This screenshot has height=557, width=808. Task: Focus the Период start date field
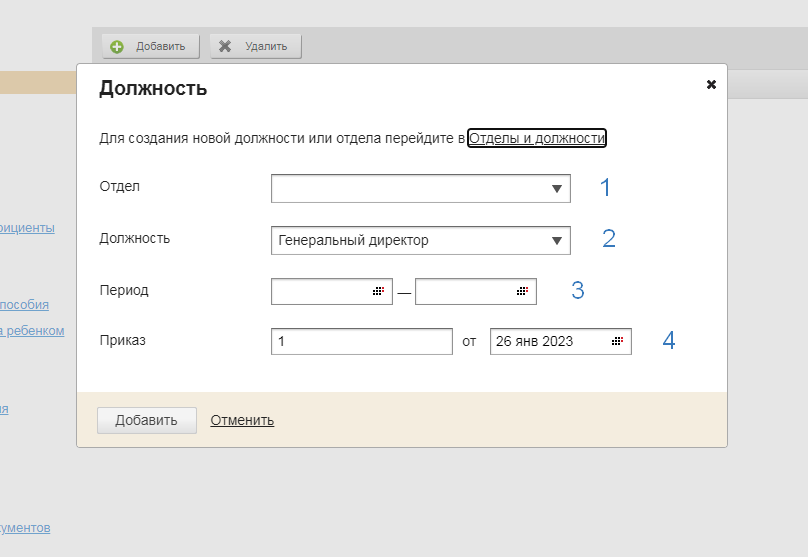click(x=320, y=291)
